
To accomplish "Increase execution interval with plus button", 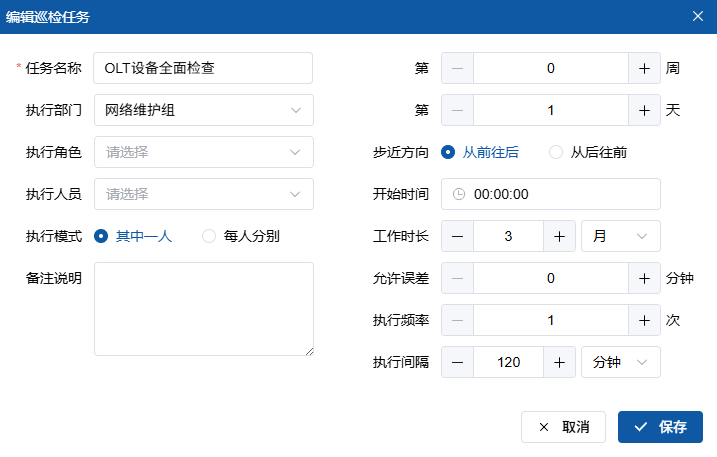I will click(x=559, y=362).
